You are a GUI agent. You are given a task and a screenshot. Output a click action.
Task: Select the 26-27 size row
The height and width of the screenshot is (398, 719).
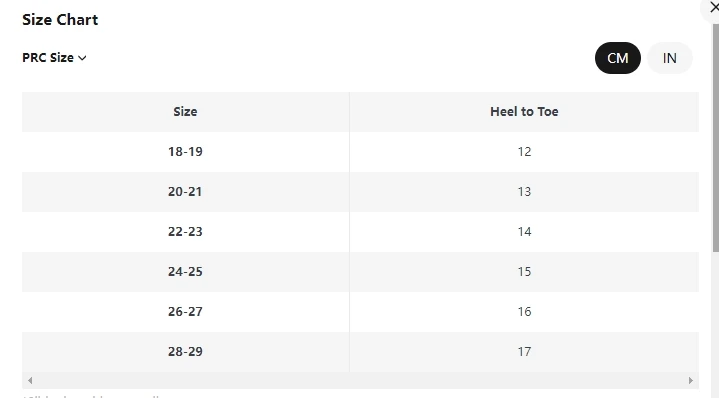click(360, 312)
